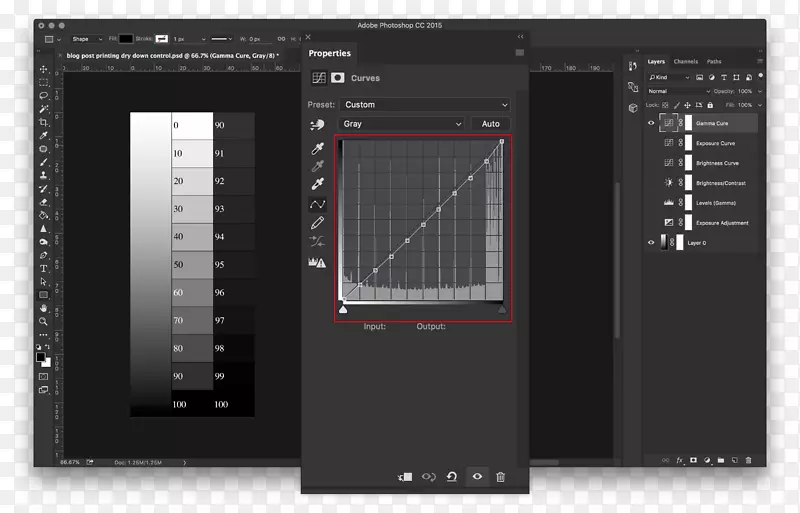Toggle visibility of Gamma Cure layer
The height and width of the screenshot is (513, 800).
pyautogui.click(x=651, y=123)
